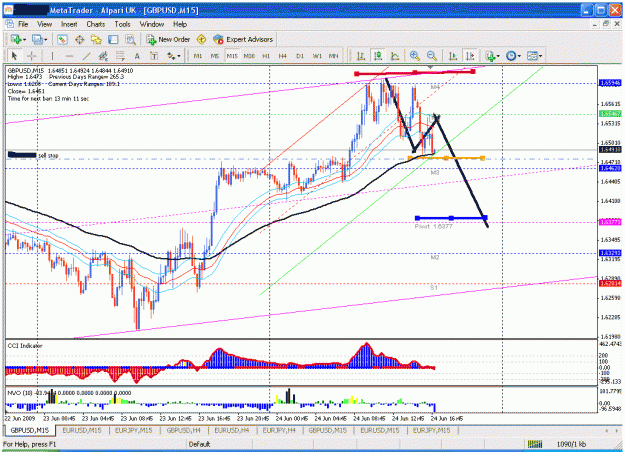
Task: Toggle chart auto scroll icon
Action: [x=453, y=56]
